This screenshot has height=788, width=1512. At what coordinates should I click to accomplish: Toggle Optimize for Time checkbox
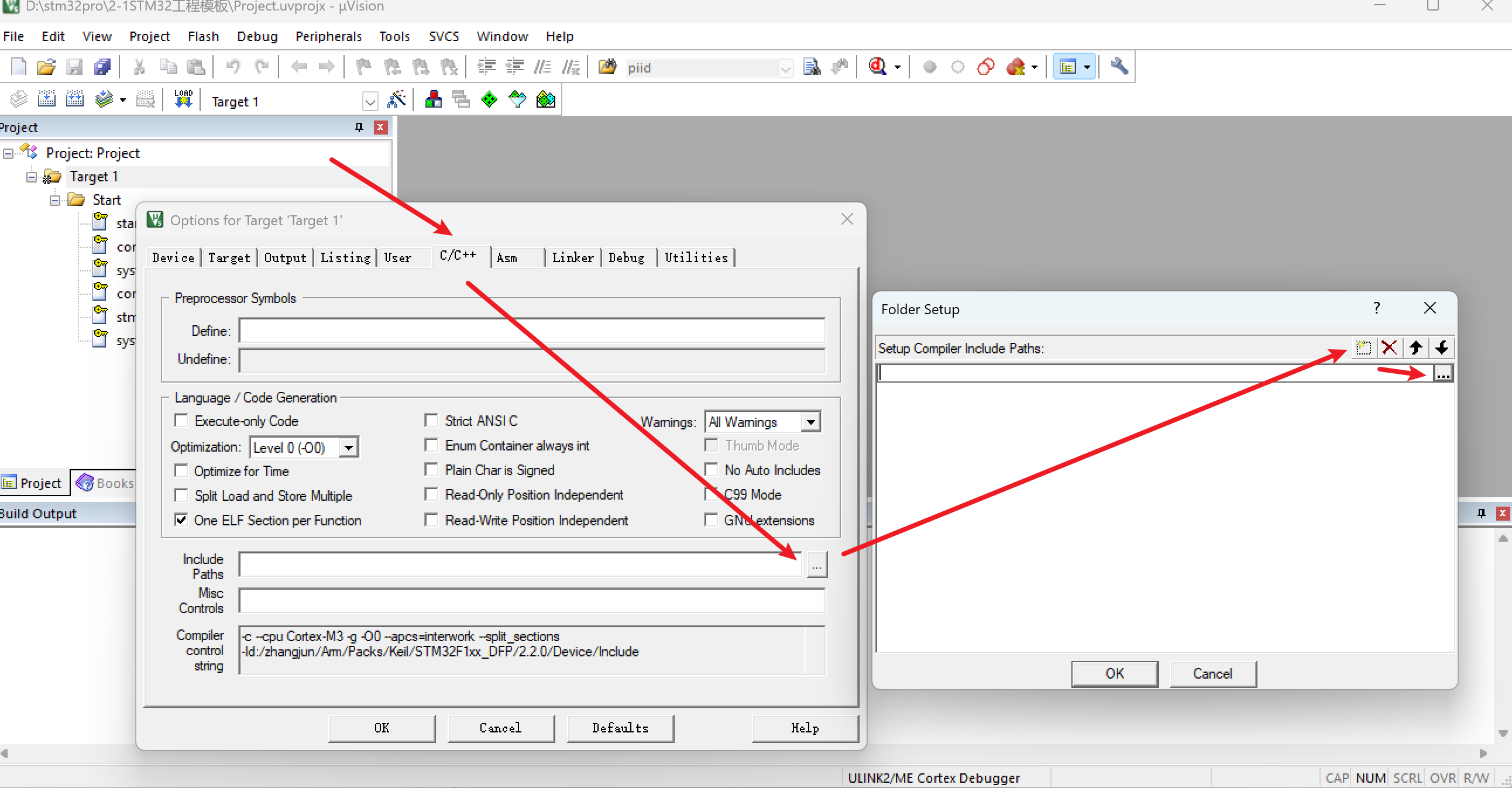[181, 471]
